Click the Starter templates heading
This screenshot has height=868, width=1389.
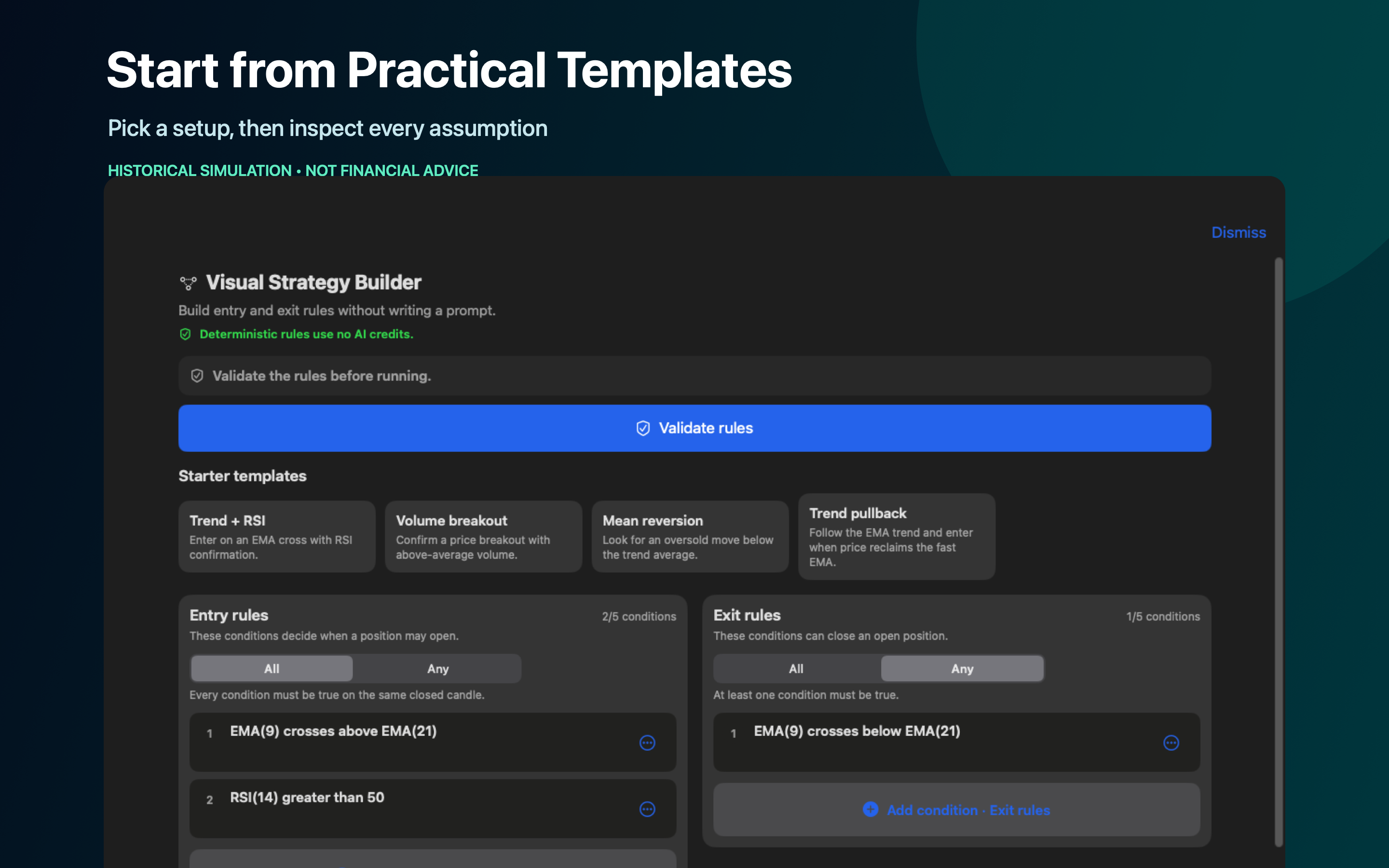(x=242, y=475)
